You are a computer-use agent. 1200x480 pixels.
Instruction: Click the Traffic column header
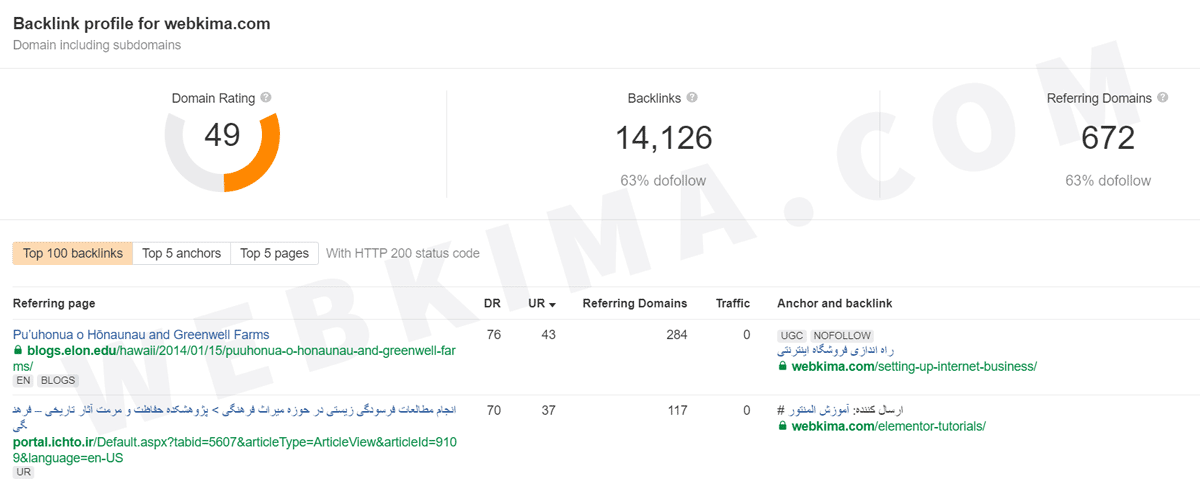click(x=733, y=303)
